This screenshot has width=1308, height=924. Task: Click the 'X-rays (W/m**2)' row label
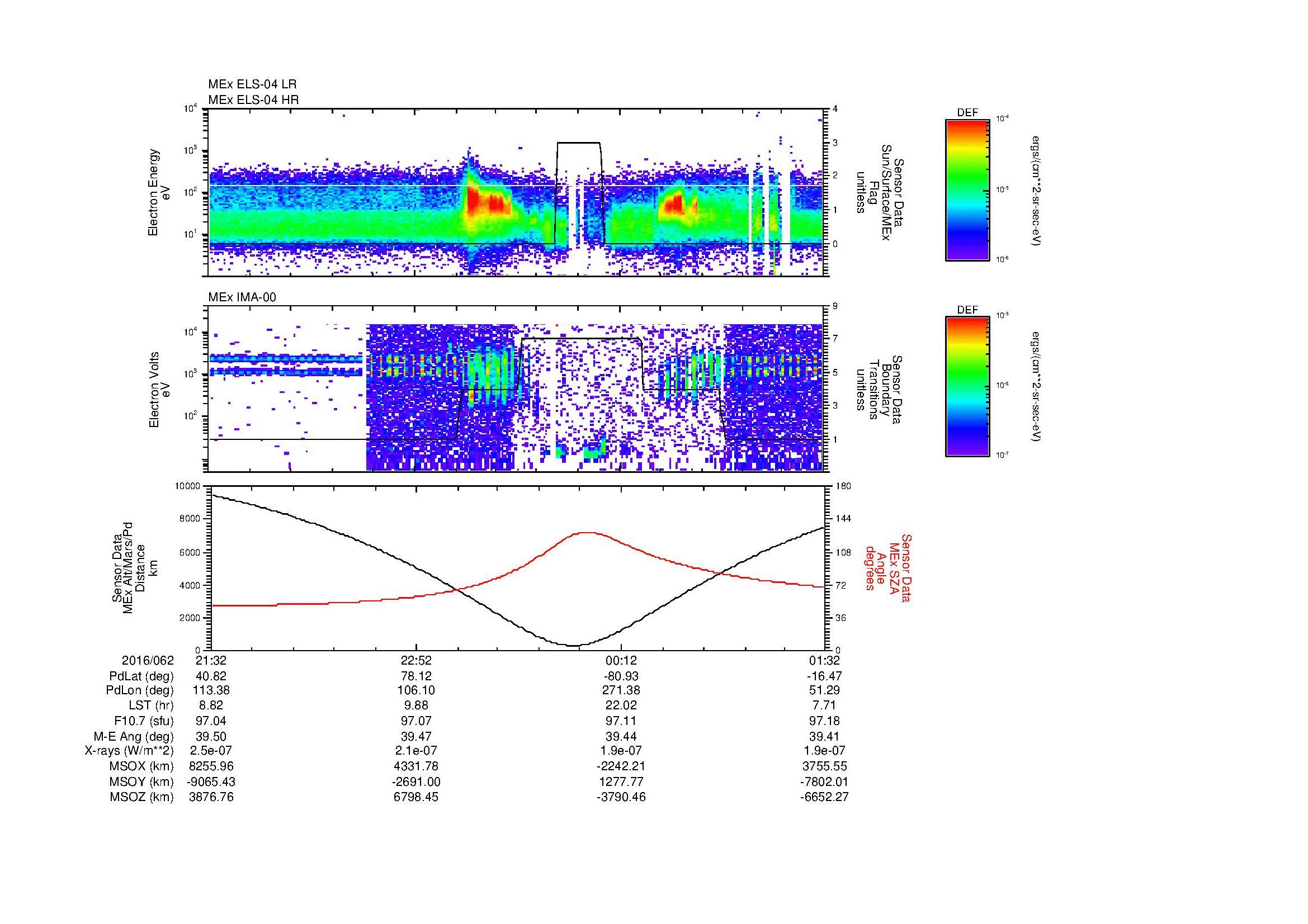tap(129, 751)
